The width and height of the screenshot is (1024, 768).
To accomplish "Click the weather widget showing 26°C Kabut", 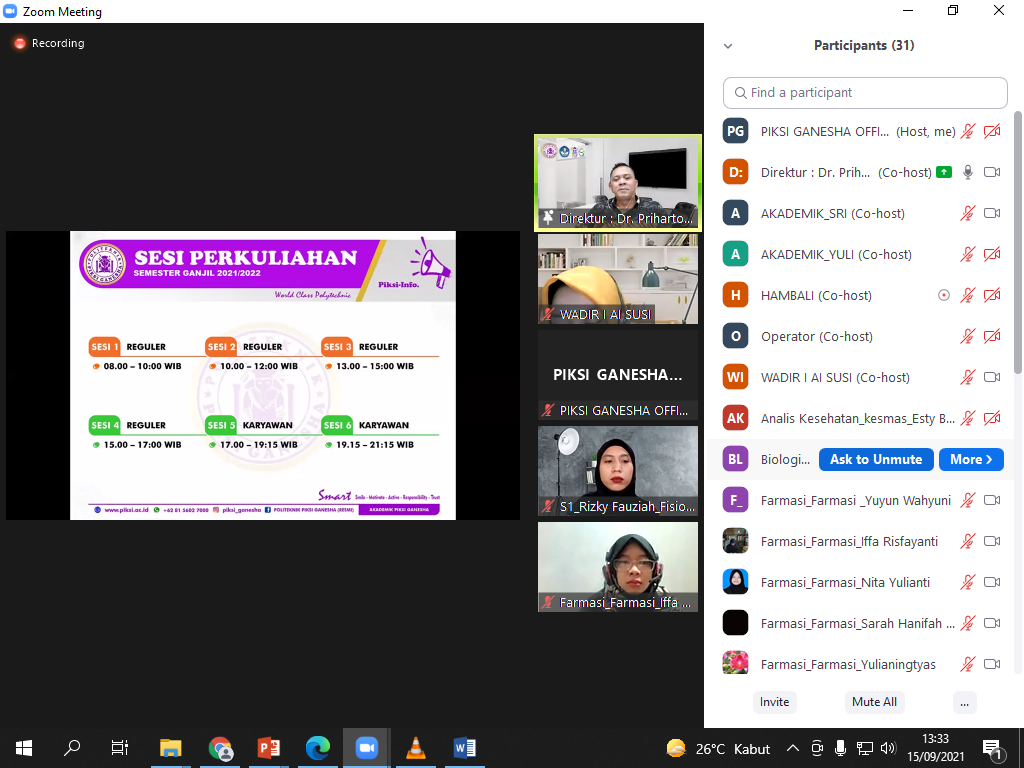I will [x=718, y=748].
